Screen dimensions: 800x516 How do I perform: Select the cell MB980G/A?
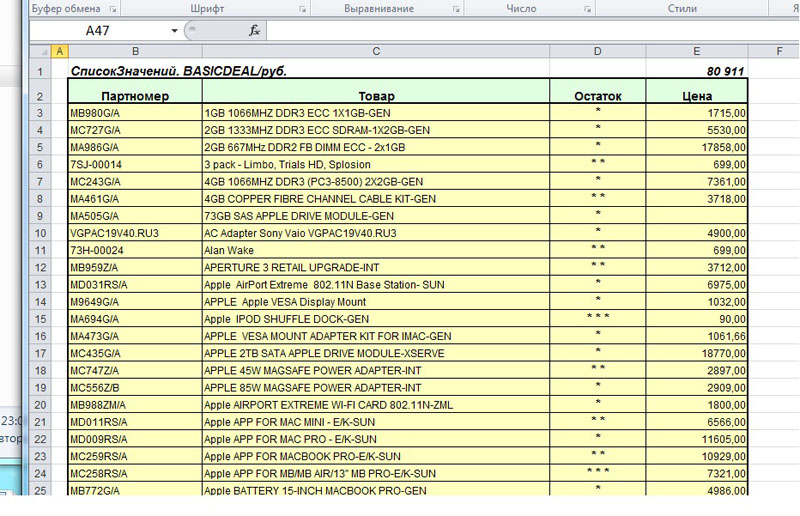tap(135, 113)
